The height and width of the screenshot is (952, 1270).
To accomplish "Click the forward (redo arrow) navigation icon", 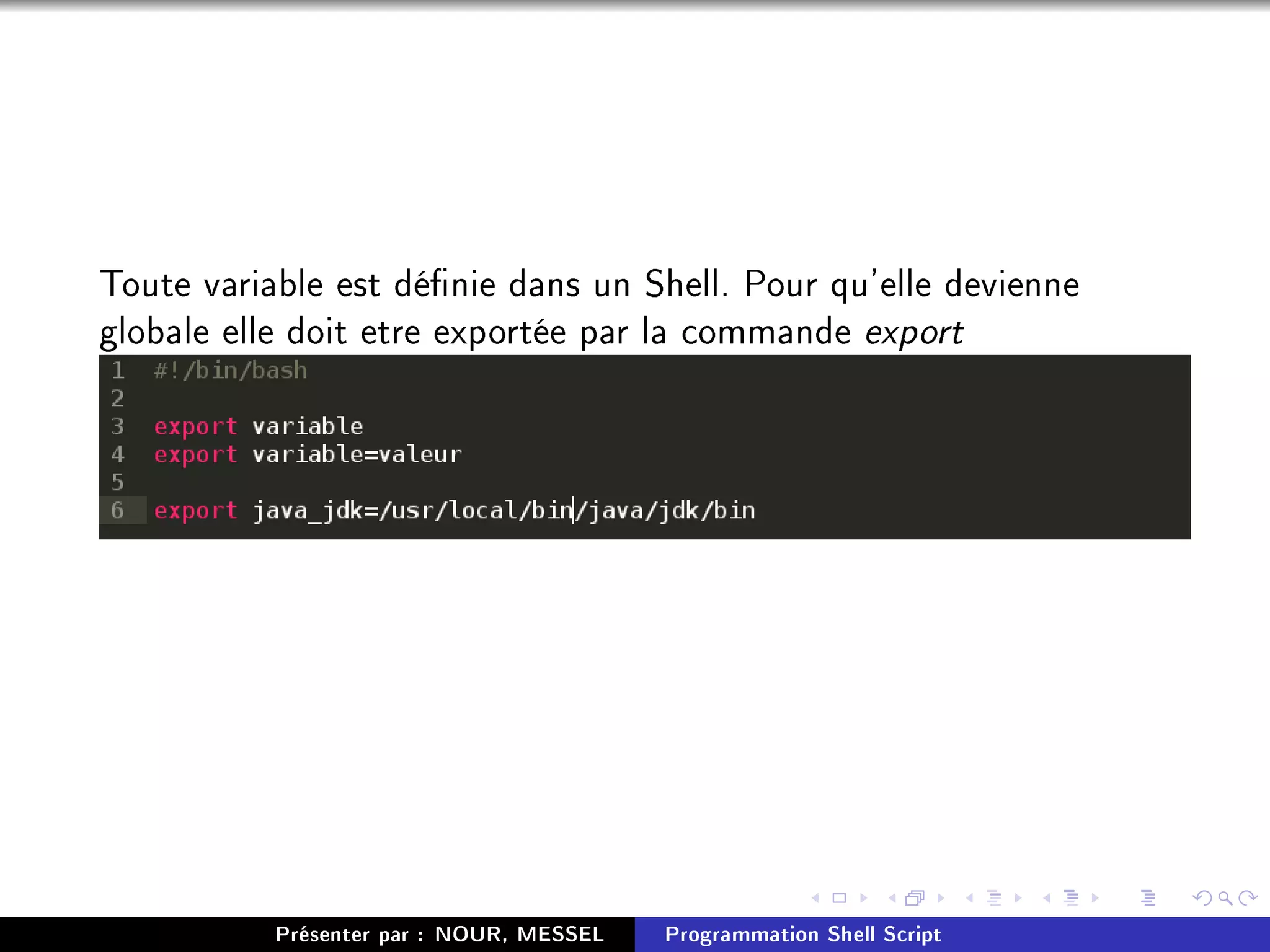I will [1248, 897].
